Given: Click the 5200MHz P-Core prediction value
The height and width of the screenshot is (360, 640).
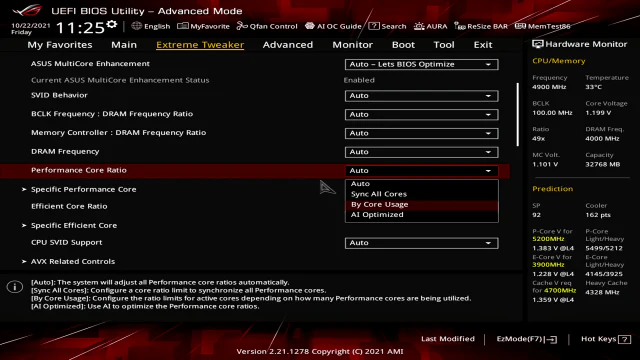Looking at the screenshot, I should point(548,239).
